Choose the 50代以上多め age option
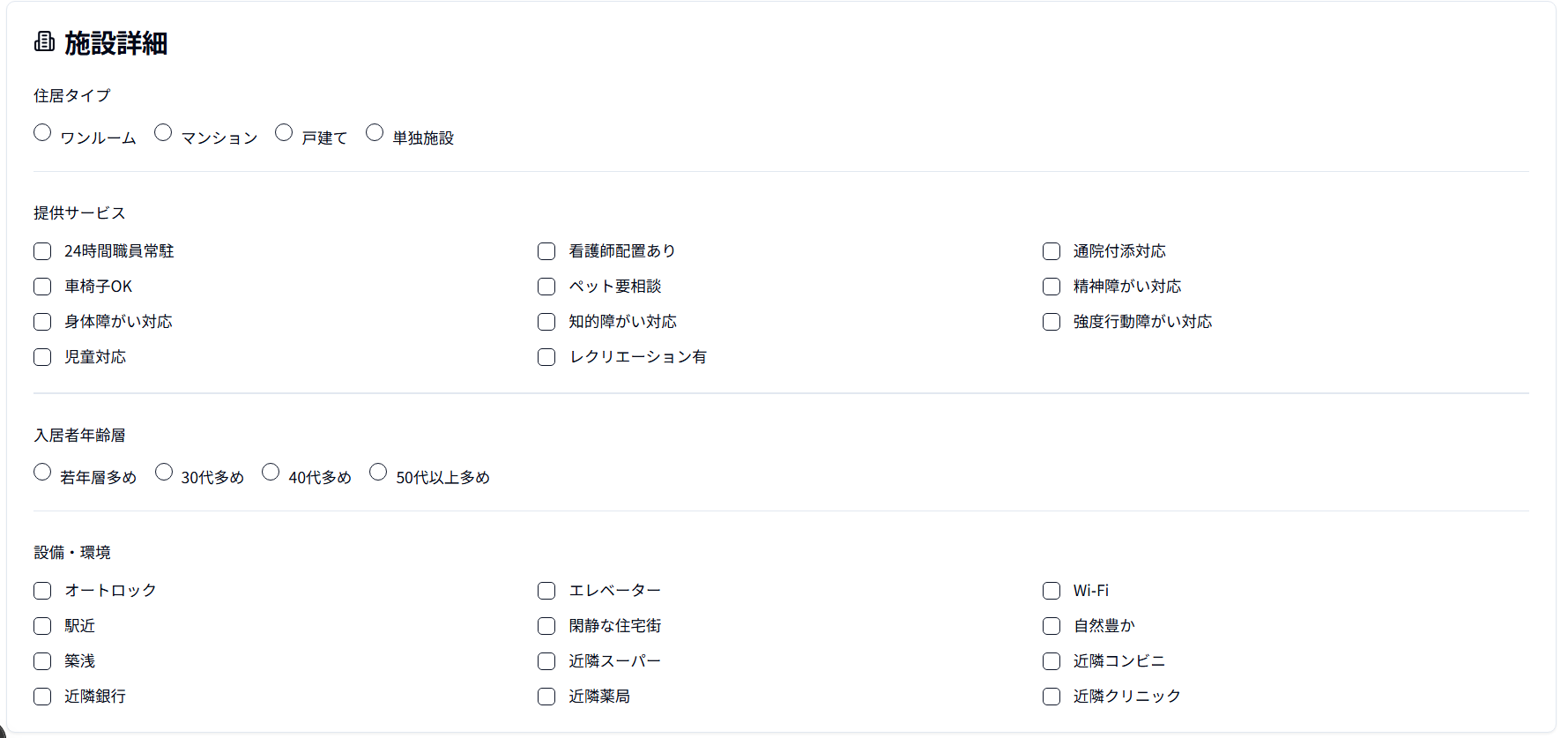This screenshot has height=738, width=1568. [x=379, y=471]
